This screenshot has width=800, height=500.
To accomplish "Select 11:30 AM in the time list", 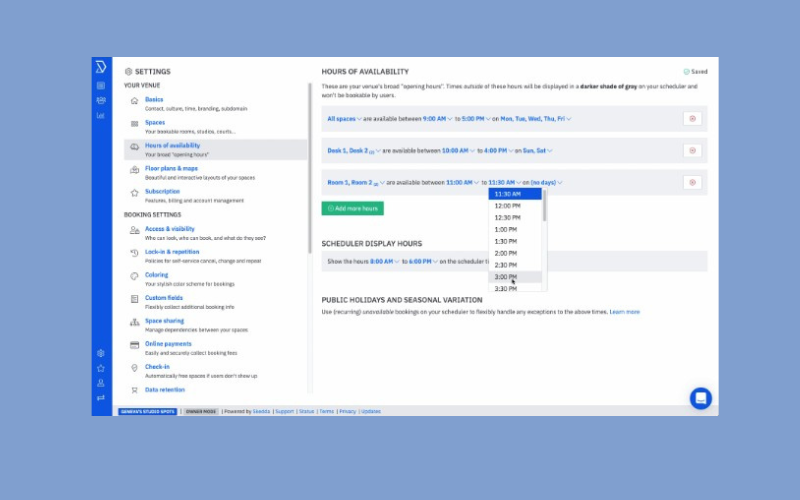I will coord(515,194).
